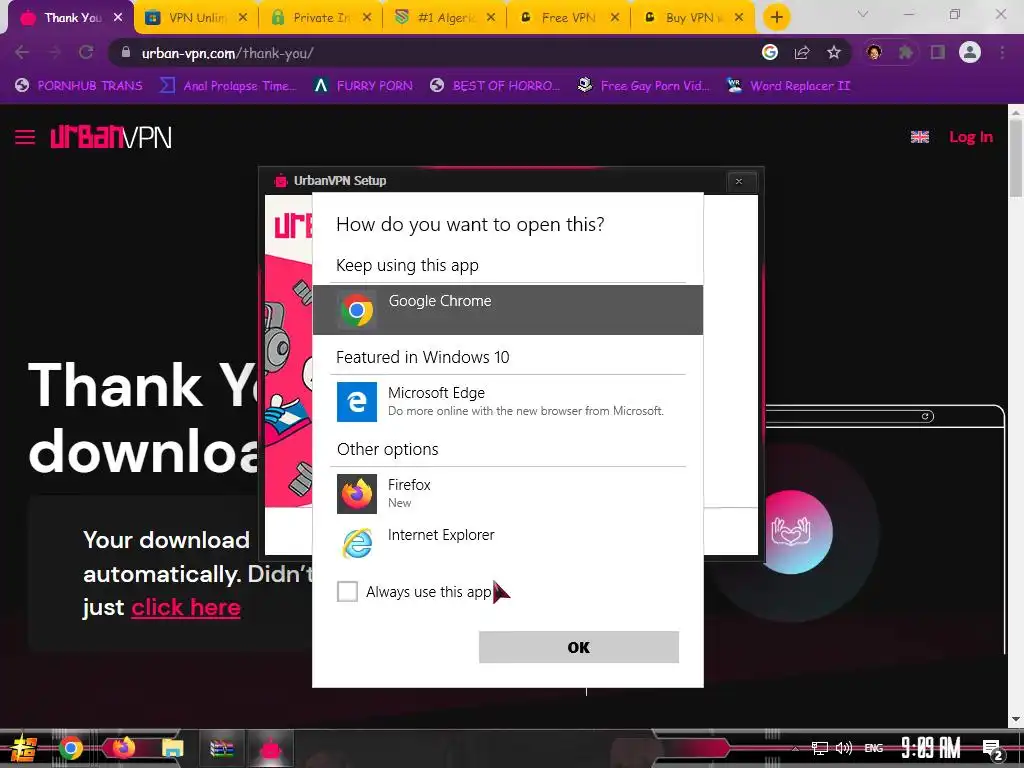Pick Firefox from Other options
This screenshot has height=768, width=1024.
[508, 494]
